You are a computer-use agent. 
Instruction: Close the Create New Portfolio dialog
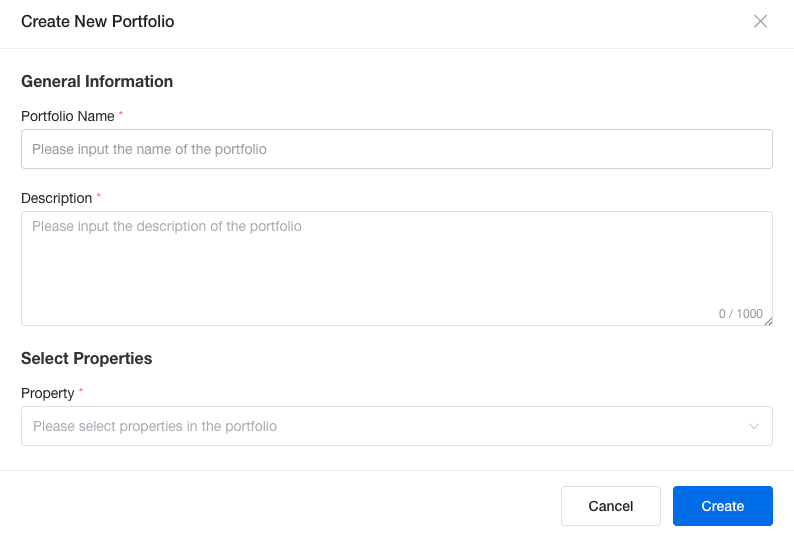click(761, 21)
